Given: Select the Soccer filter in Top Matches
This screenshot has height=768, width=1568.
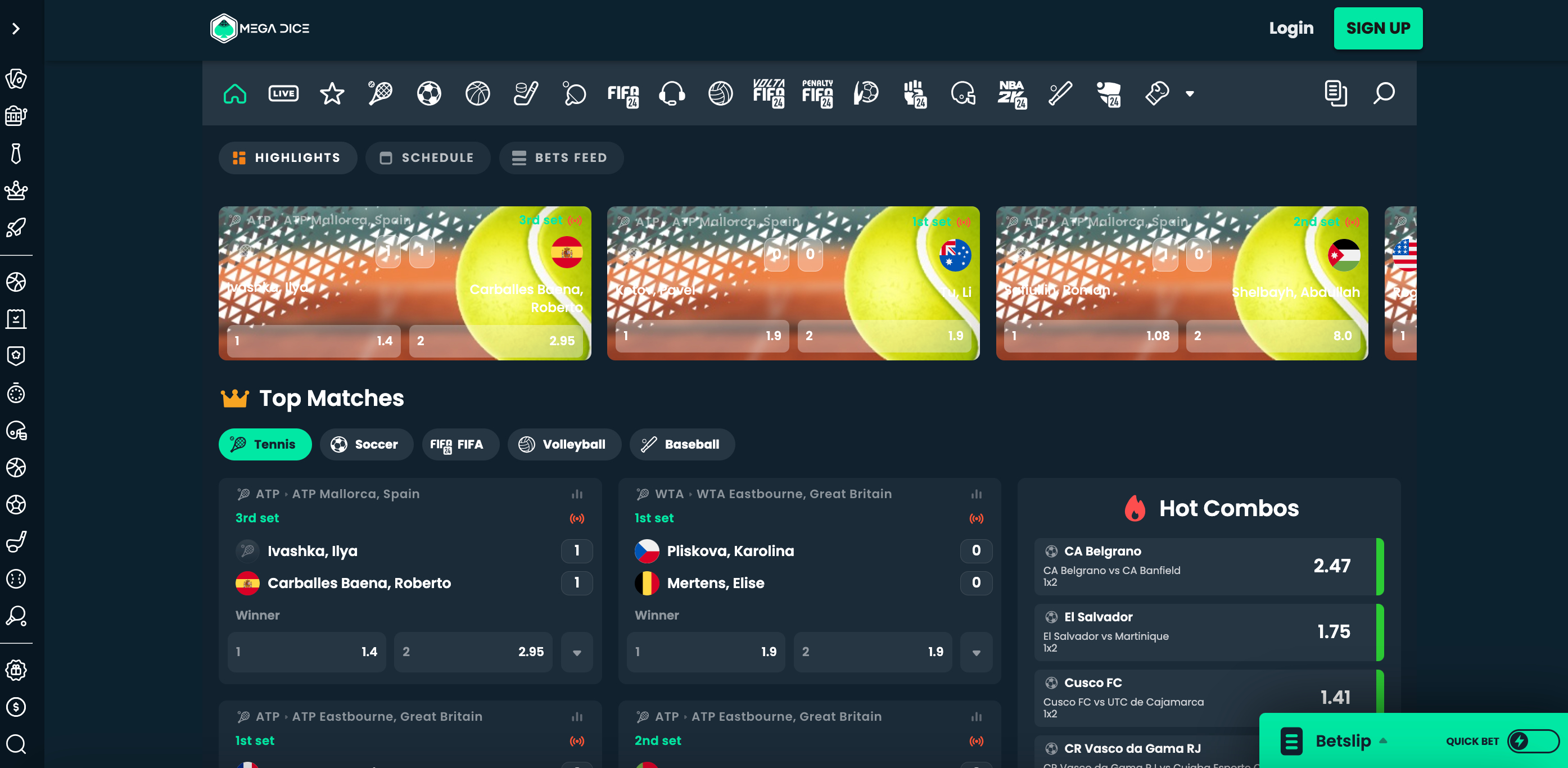Looking at the screenshot, I should [367, 445].
